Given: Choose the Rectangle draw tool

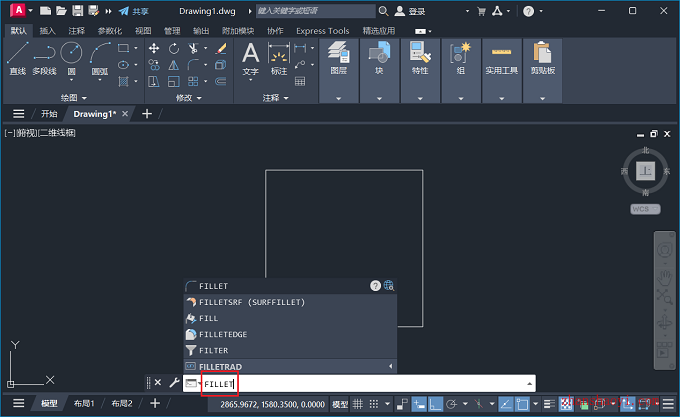Looking at the screenshot, I should pyautogui.click(x=123, y=48).
